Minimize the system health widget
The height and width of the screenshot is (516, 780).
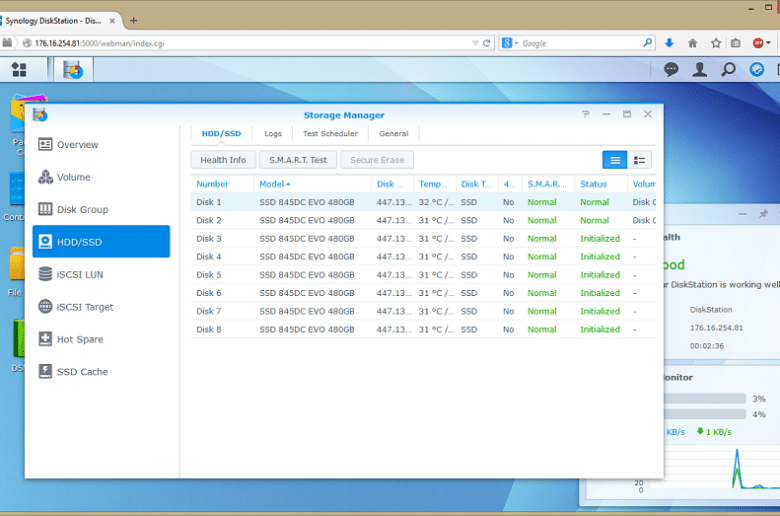pos(743,214)
